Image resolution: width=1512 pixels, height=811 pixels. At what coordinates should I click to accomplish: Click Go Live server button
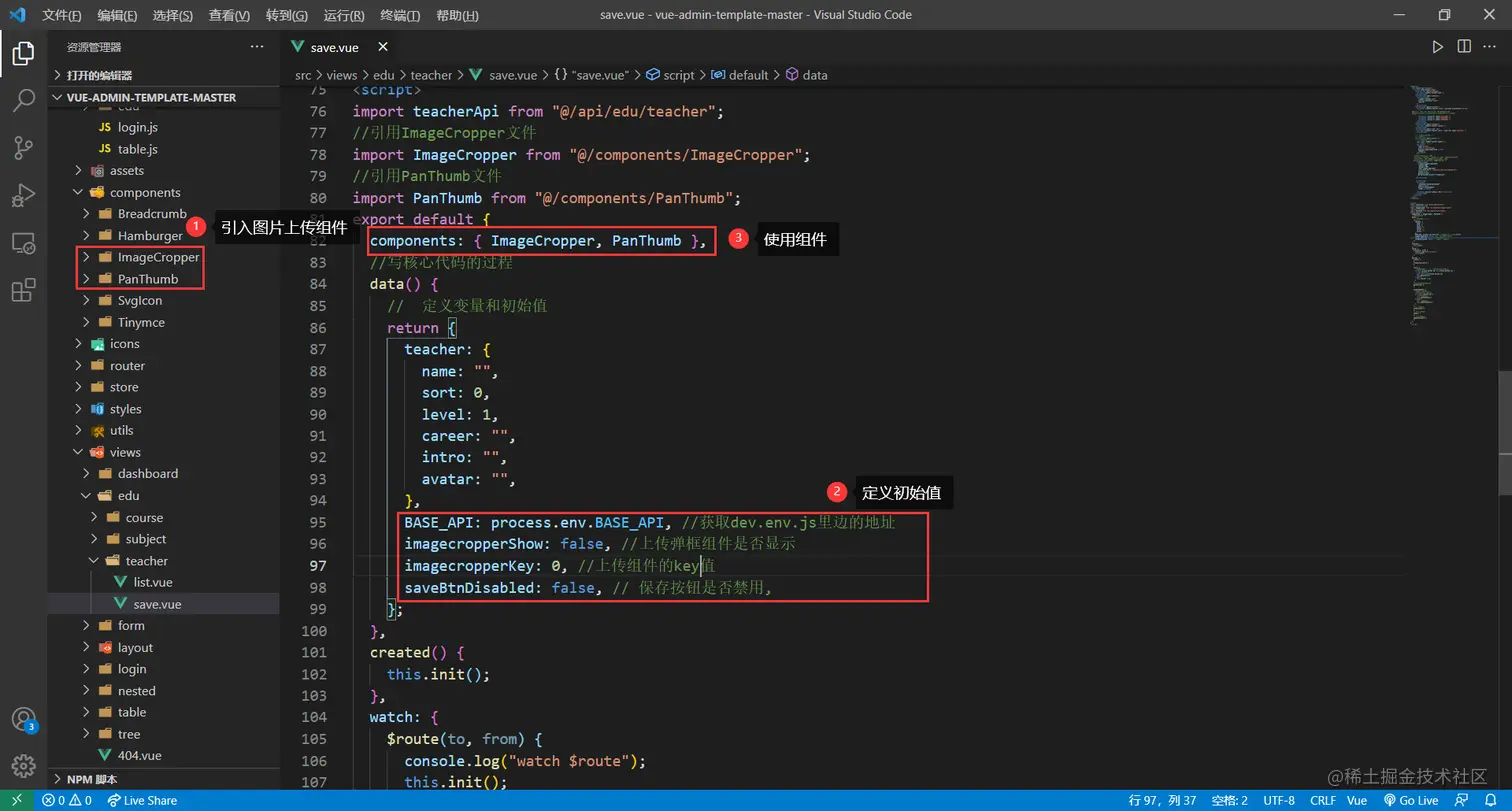(1411, 801)
